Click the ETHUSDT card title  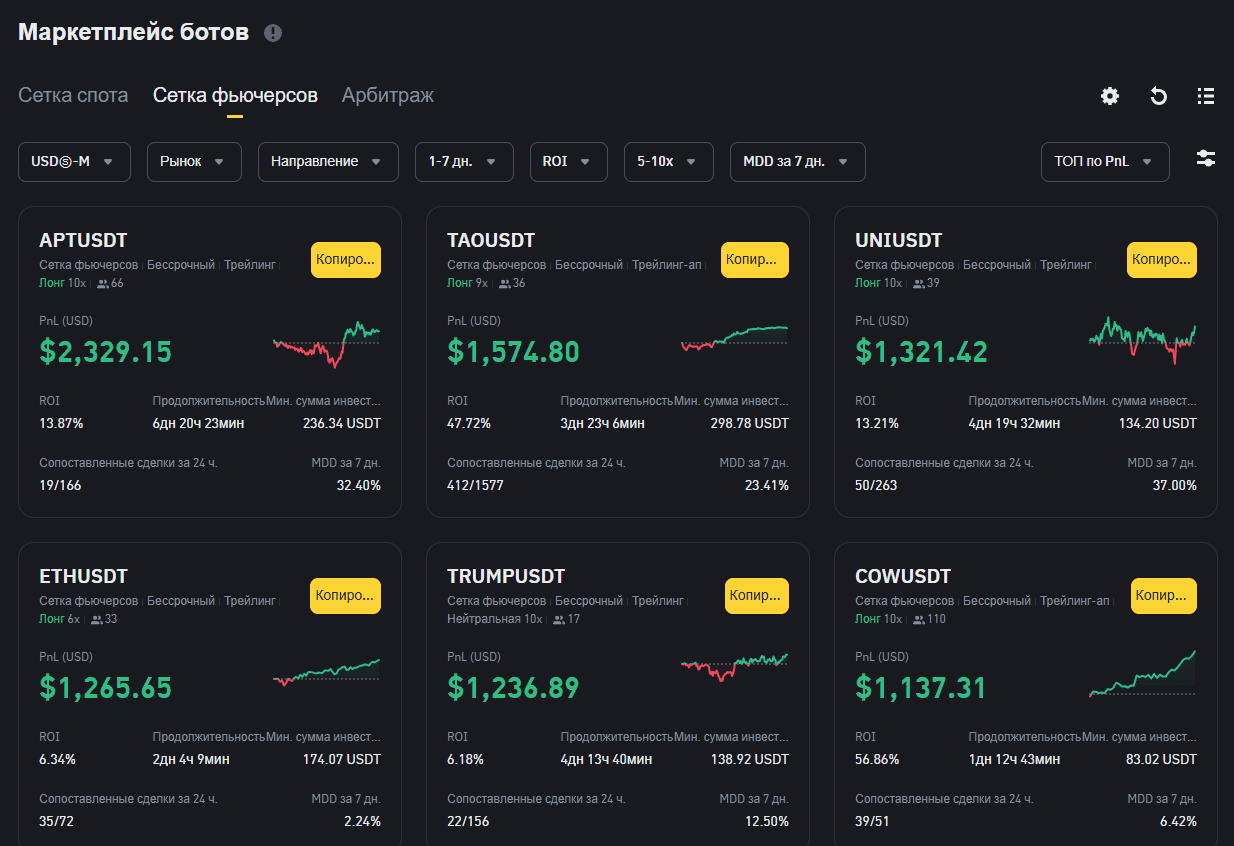point(83,576)
